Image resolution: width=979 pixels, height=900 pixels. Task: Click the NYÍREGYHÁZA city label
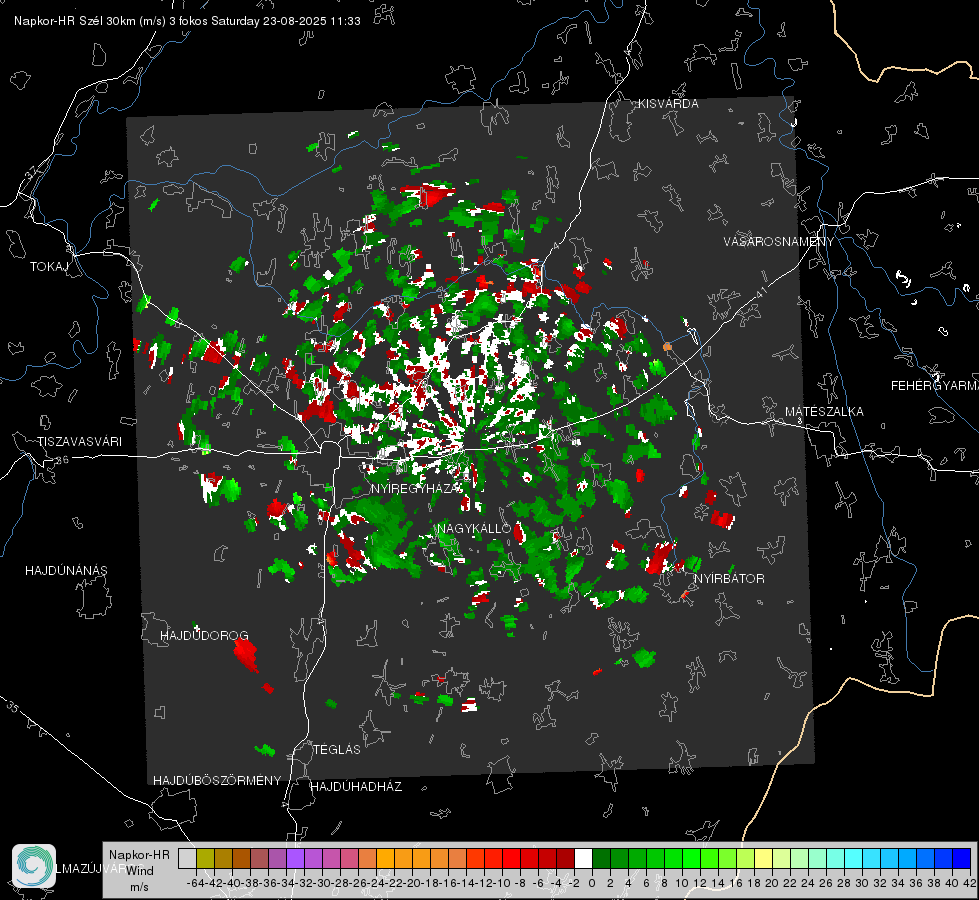click(416, 488)
